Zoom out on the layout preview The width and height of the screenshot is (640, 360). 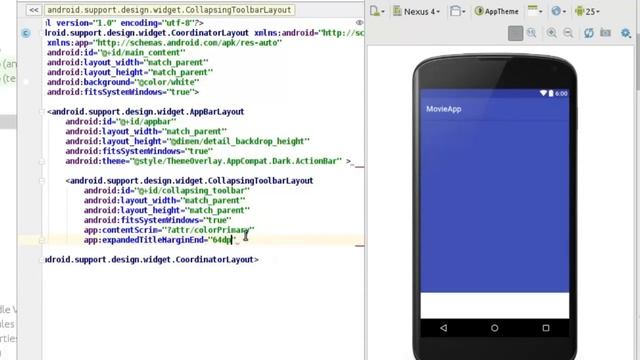[x=568, y=33]
